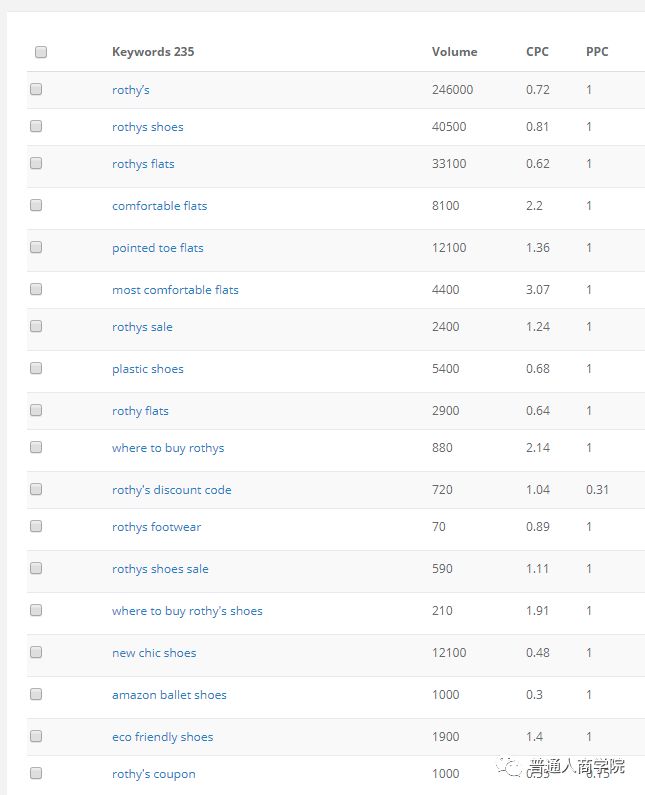645x795 pixels.
Task: Open the rothys flats keyword link
Action: point(143,164)
